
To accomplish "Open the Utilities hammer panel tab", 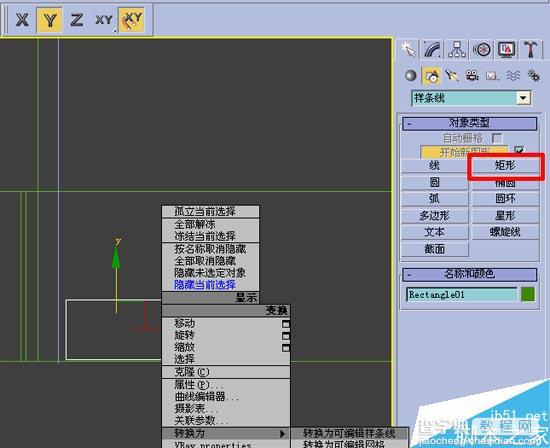I will (530, 49).
